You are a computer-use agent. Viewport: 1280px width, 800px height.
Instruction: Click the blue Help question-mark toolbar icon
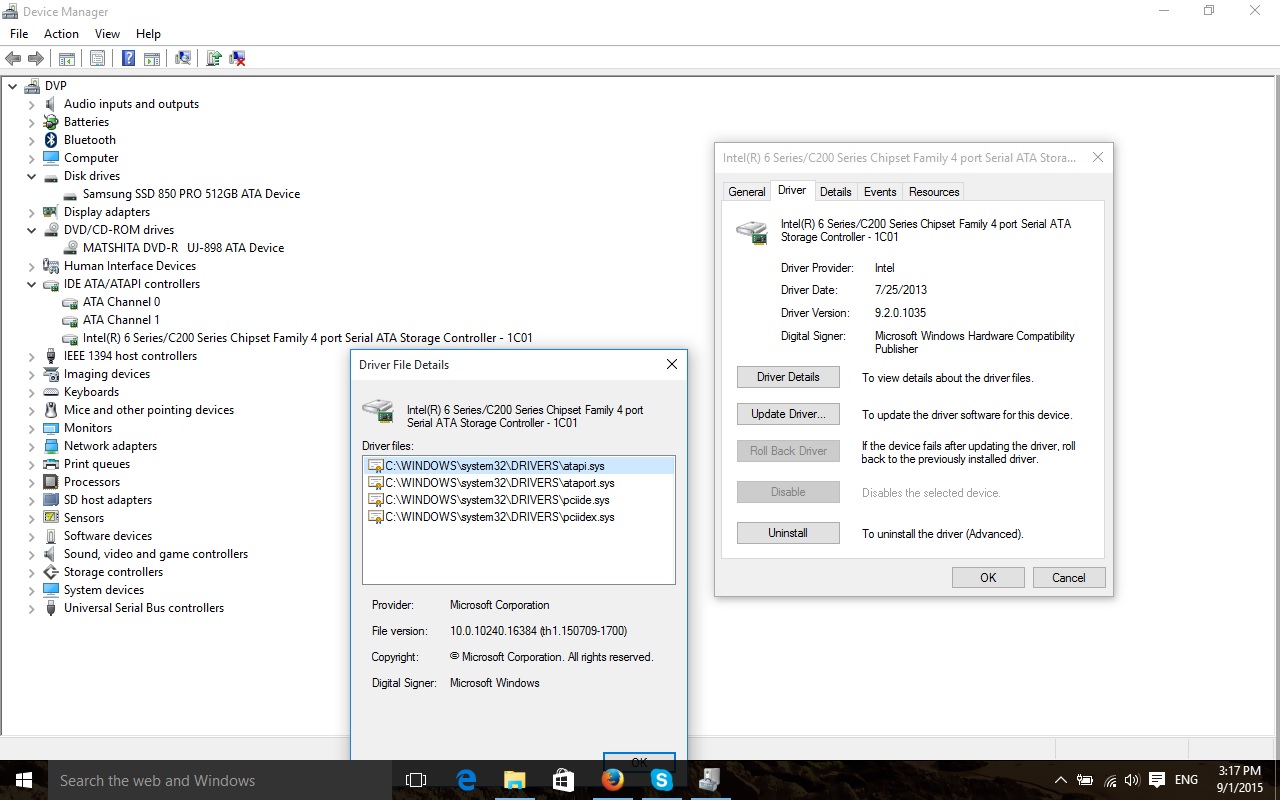tap(128, 59)
